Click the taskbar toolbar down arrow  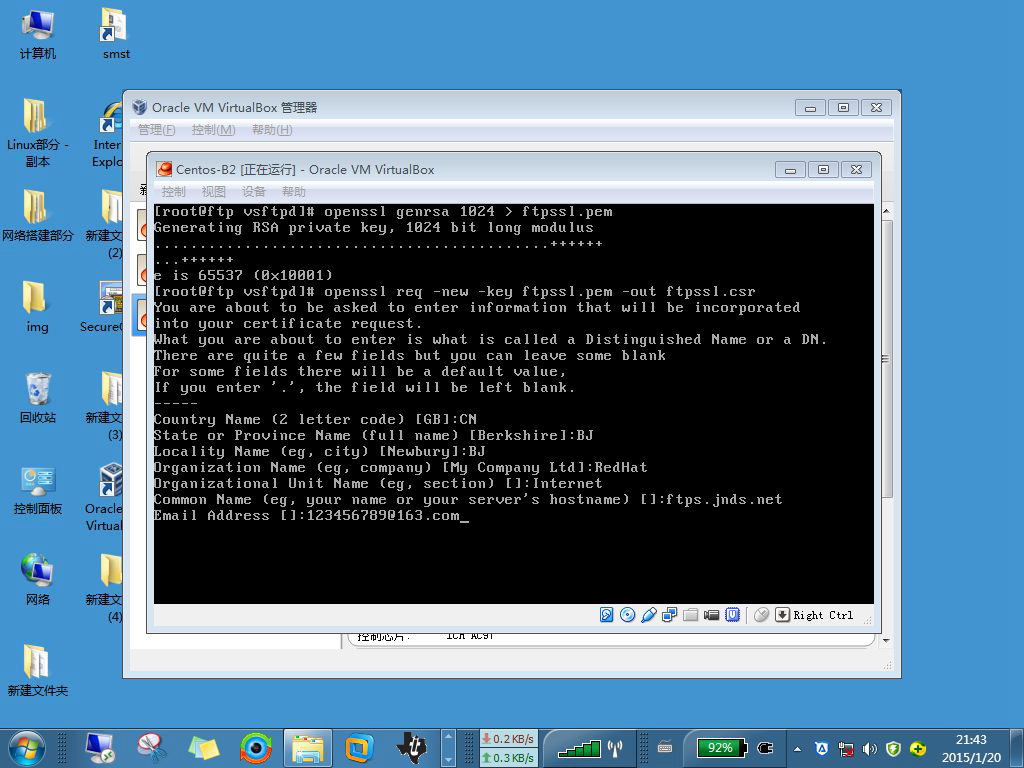pyautogui.click(x=448, y=761)
